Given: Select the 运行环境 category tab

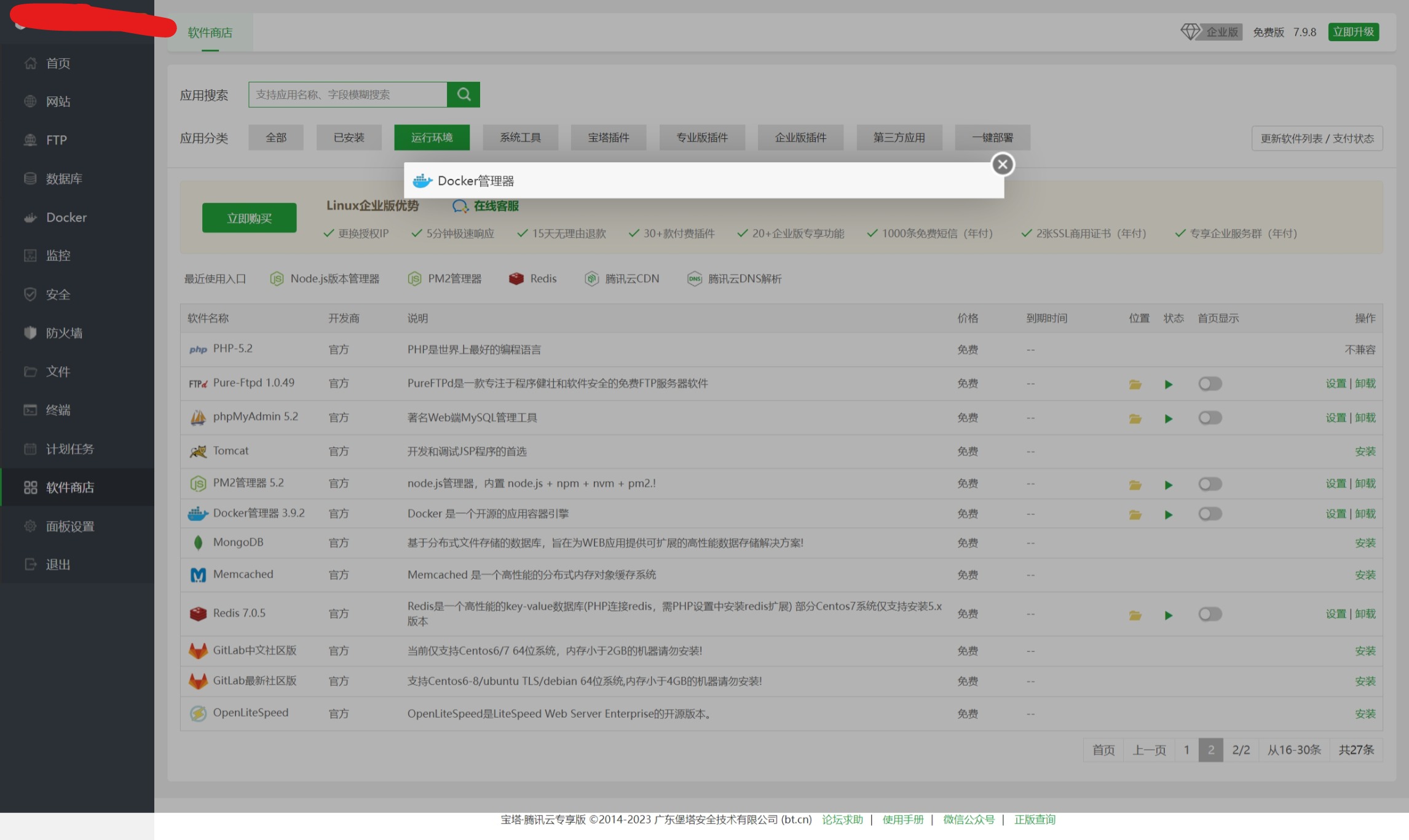Looking at the screenshot, I should (x=432, y=138).
